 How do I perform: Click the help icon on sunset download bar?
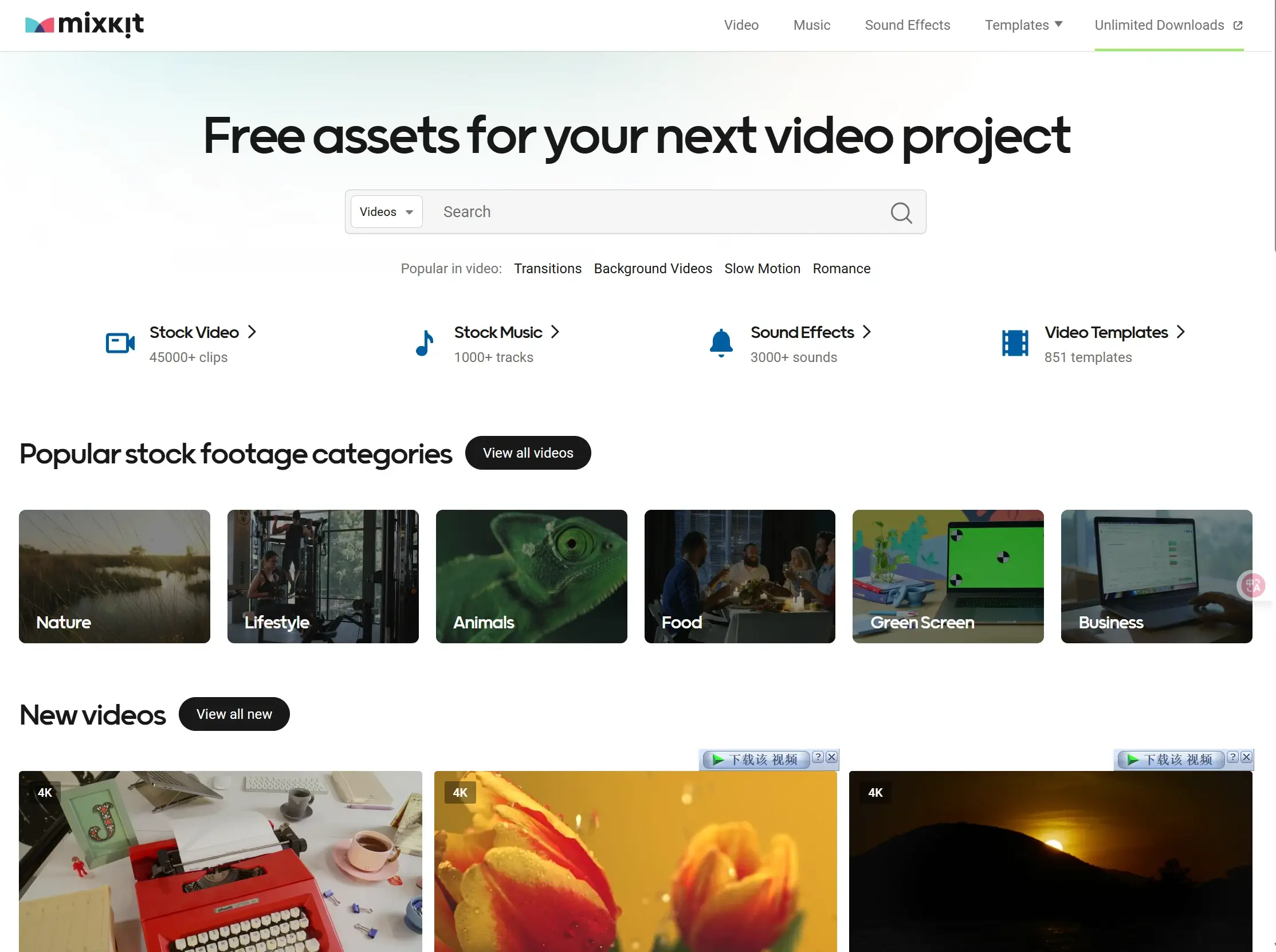(x=1232, y=757)
